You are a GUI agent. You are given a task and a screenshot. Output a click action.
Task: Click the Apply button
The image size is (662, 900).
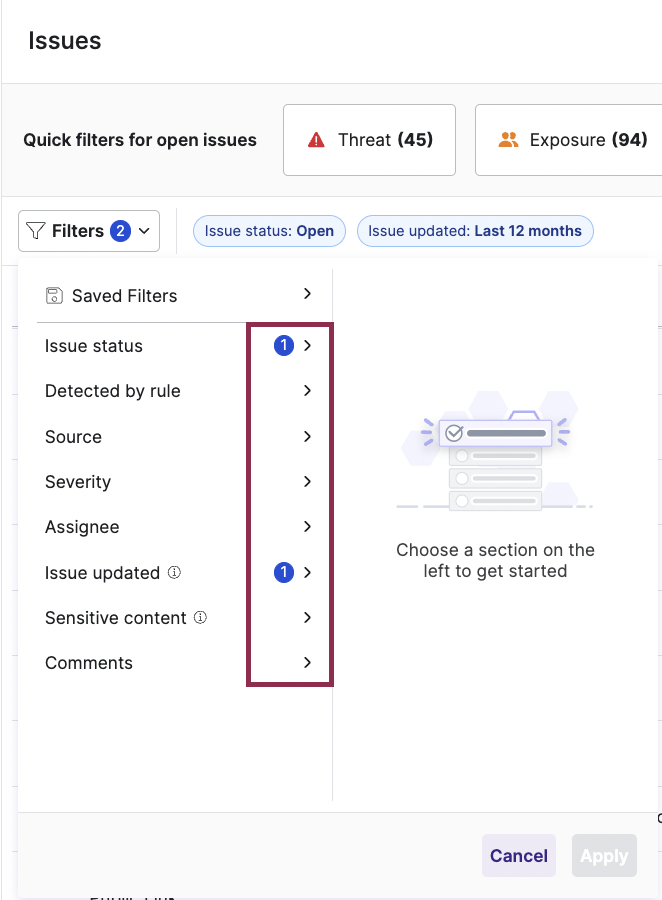(604, 855)
